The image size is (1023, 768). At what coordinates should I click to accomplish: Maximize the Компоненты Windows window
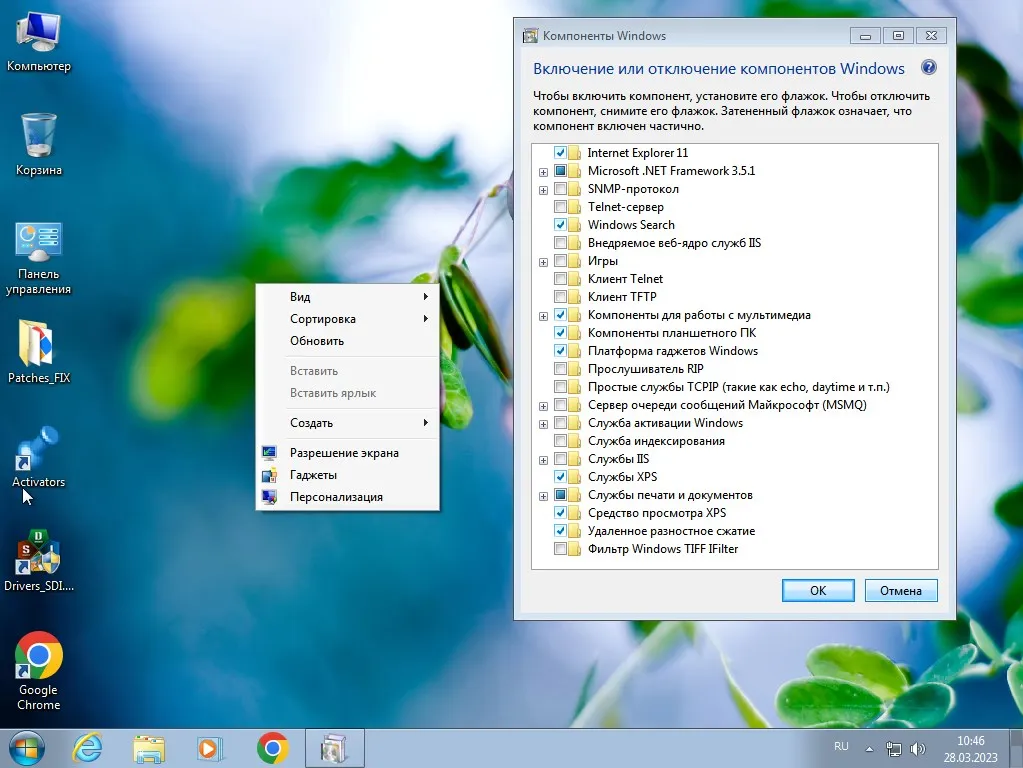tap(898, 36)
